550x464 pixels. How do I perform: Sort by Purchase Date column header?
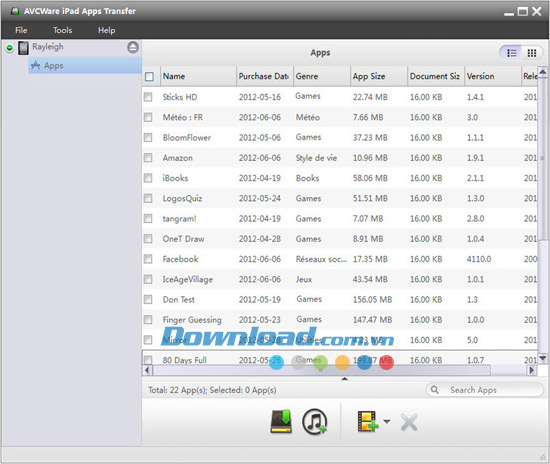tap(265, 76)
